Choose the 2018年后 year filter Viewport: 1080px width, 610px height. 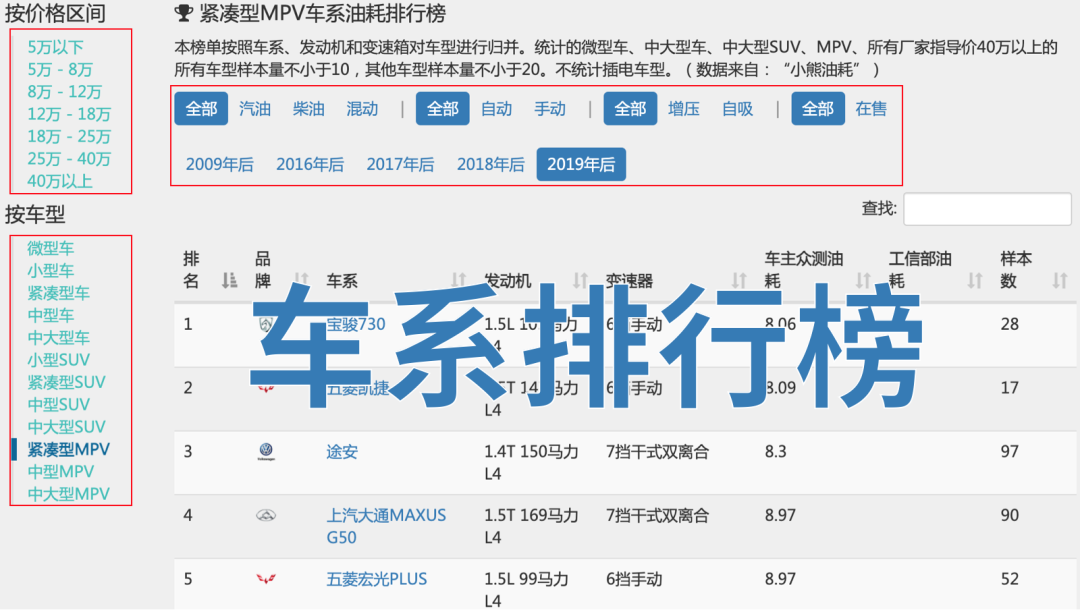(490, 165)
